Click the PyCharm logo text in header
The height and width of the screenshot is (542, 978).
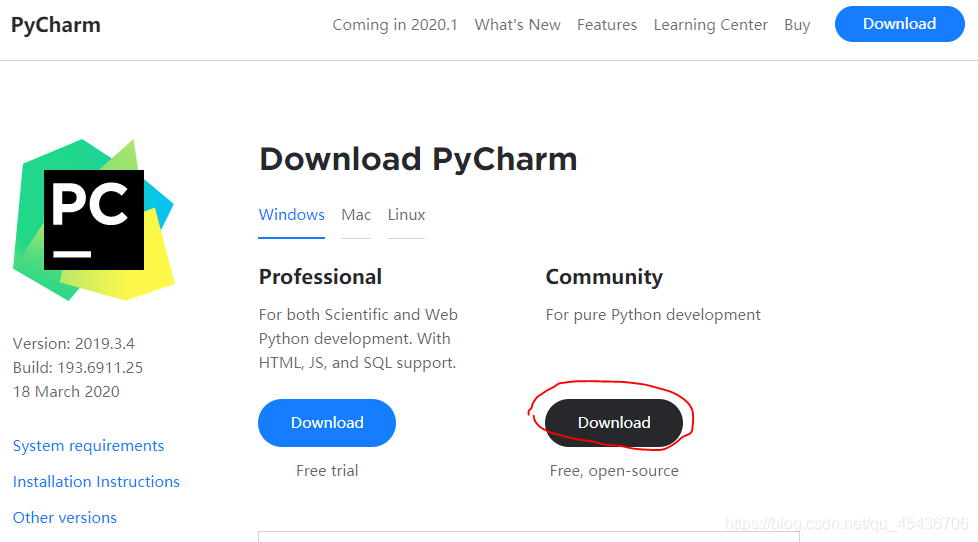pyautogui.click(x=56, y=25)
